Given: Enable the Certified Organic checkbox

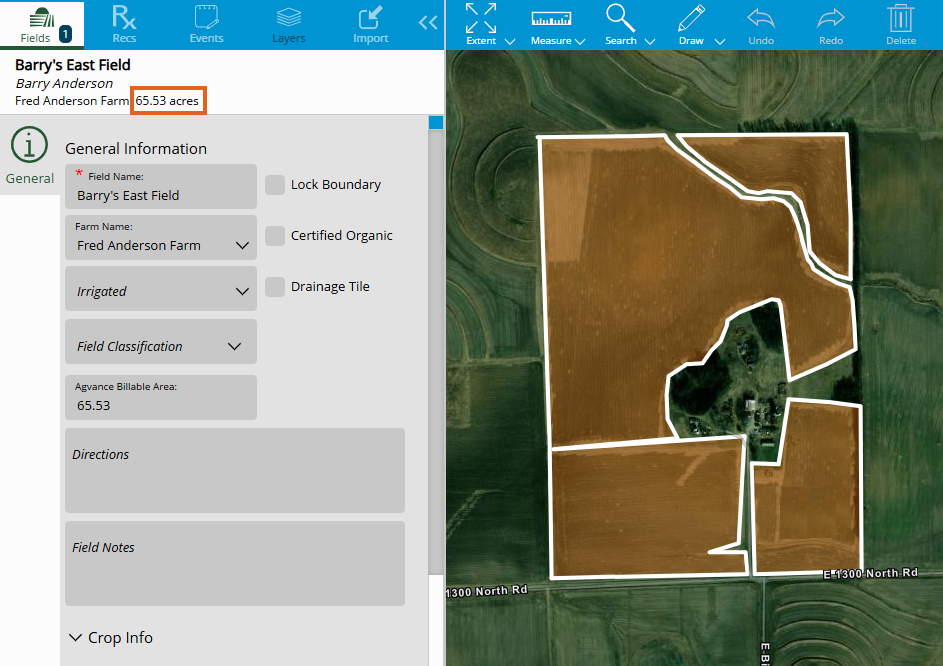Looking at the screenshot, I should pos(275,236).
